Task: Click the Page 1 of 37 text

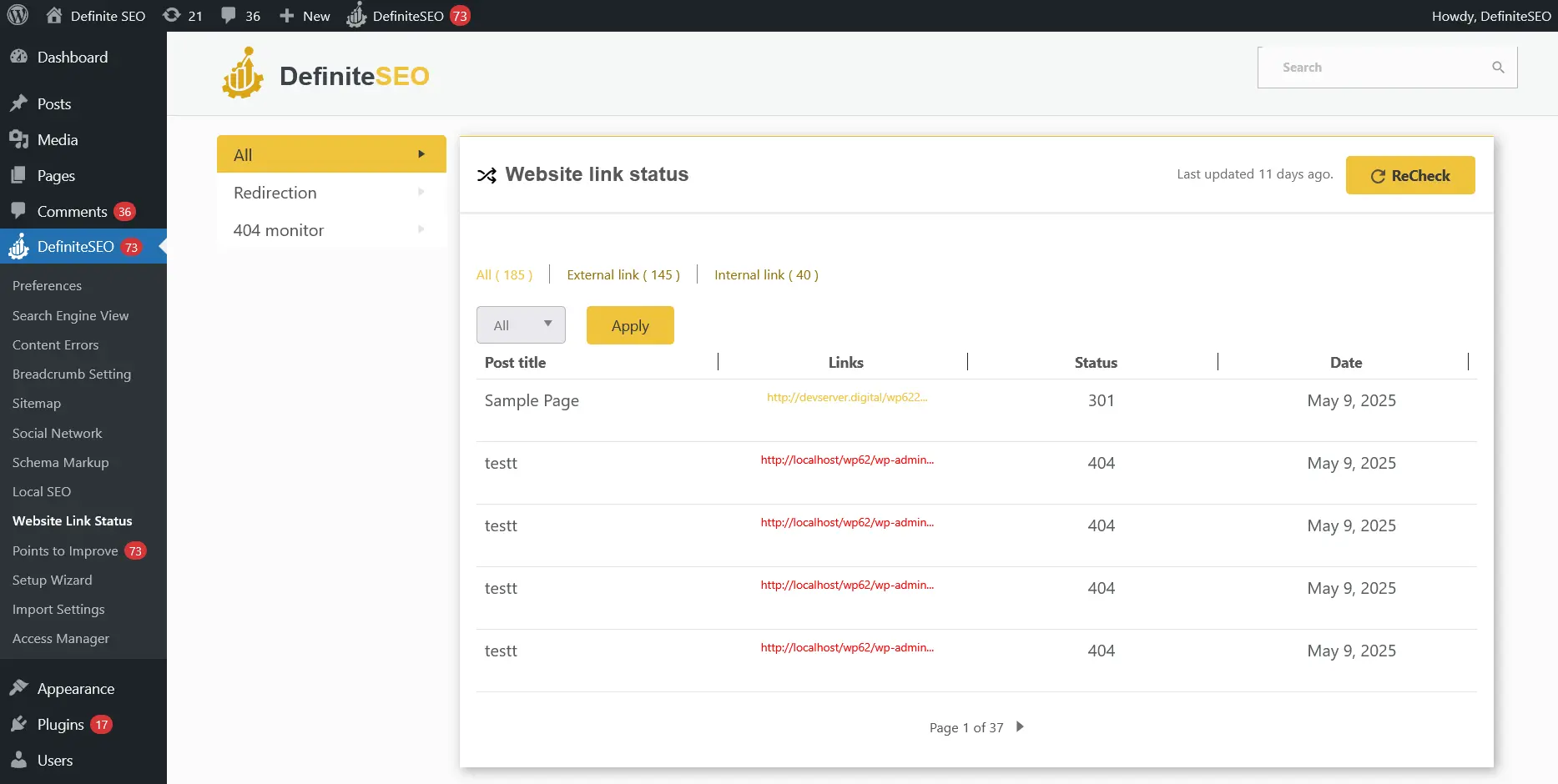Action: click(966, 727)
